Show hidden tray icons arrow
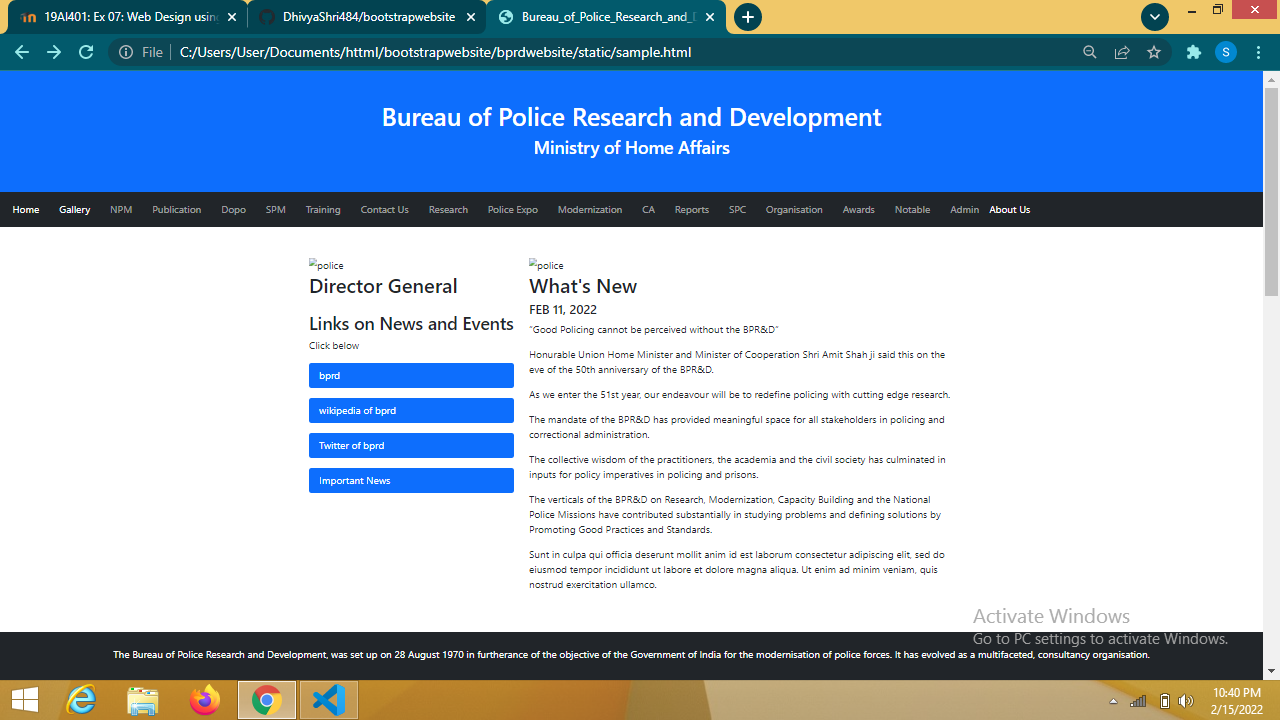The height and width of the screenshot is (720, 1280). click(x=1113, y=701)
